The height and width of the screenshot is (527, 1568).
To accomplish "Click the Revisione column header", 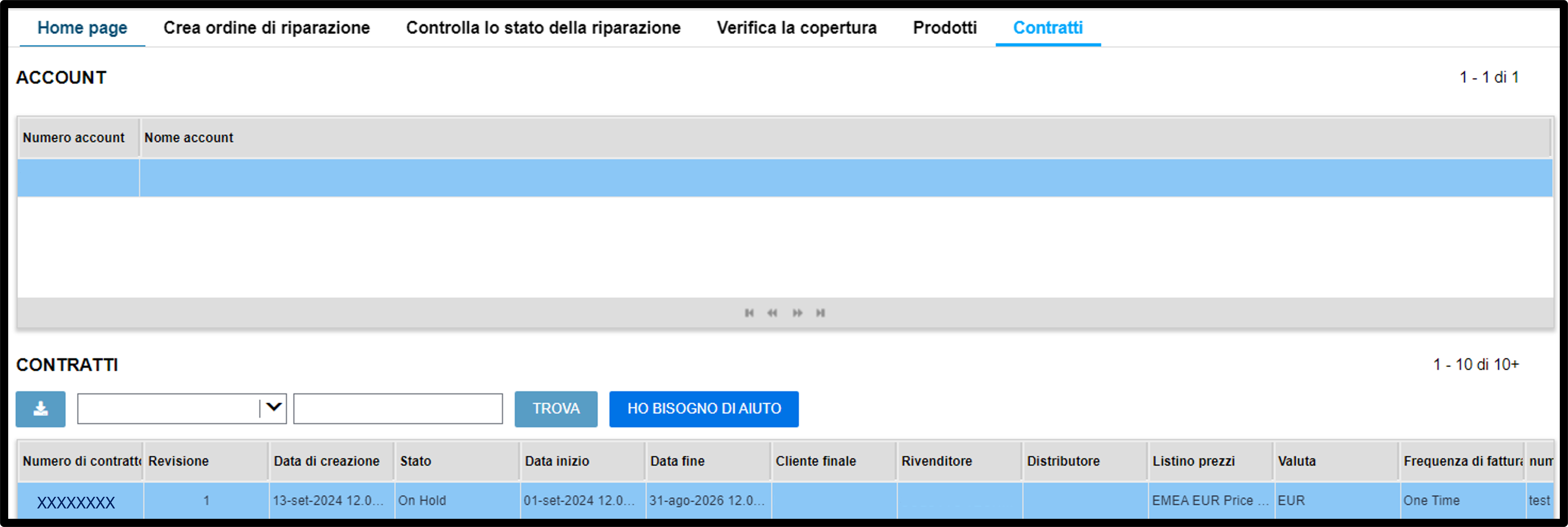I will click(206, 461).
